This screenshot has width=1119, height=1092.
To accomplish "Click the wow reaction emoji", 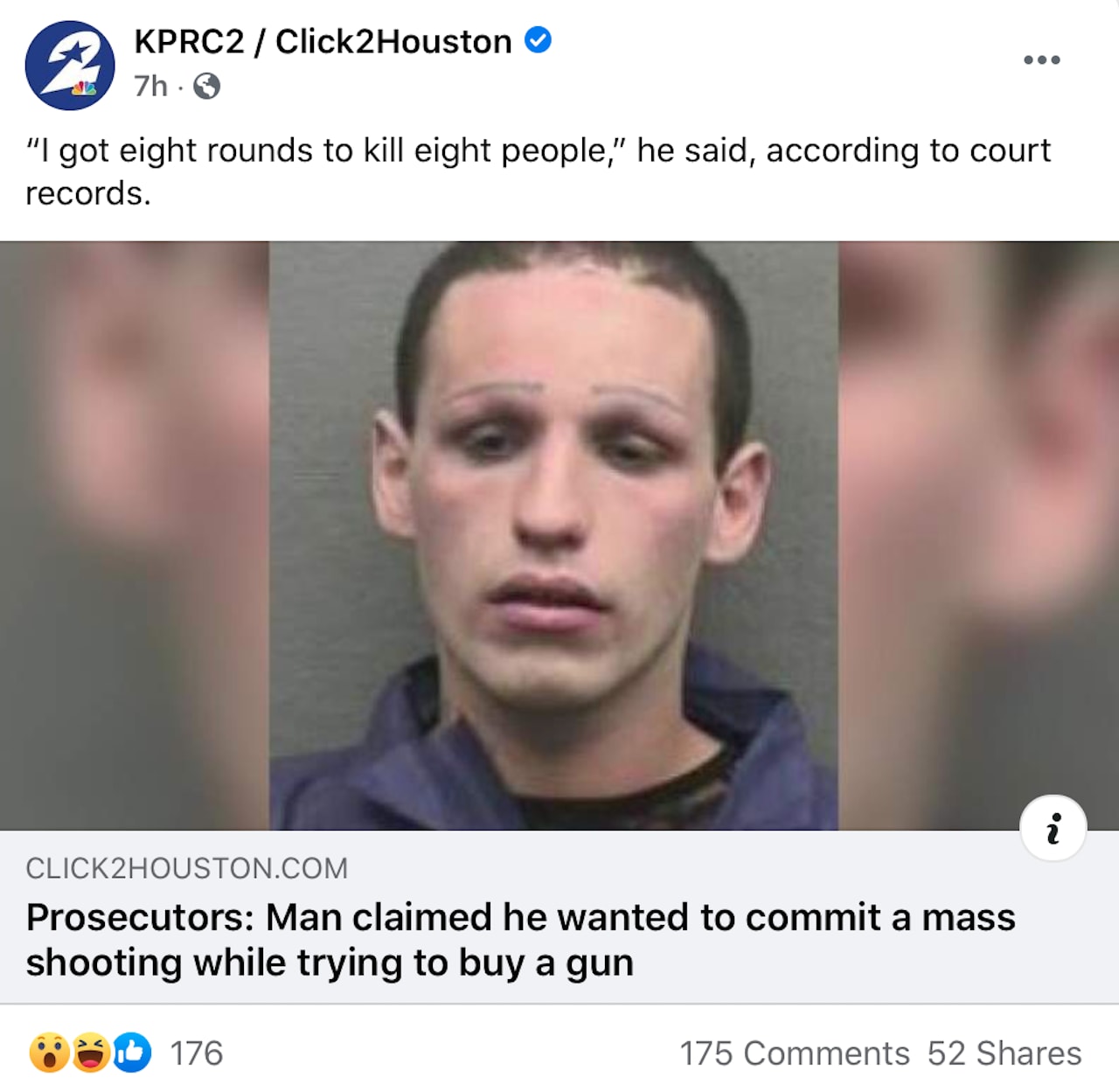I will coord(49,1052).
